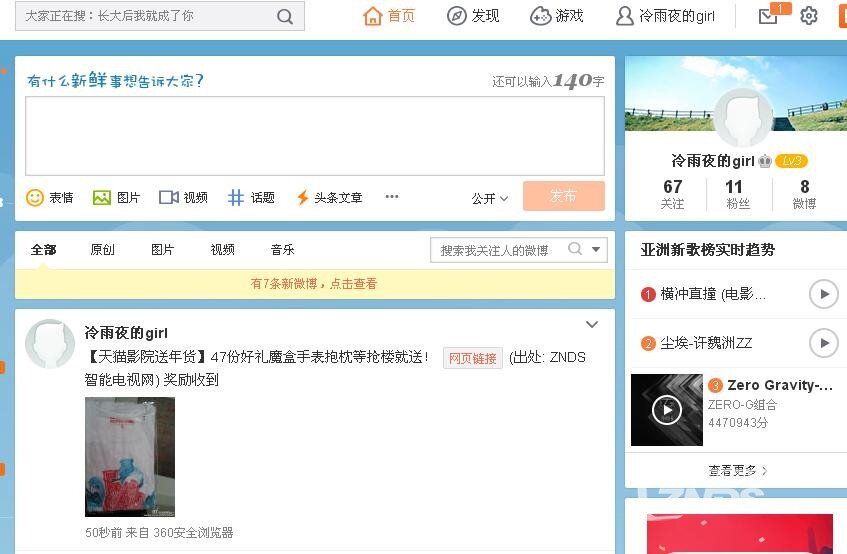Viewport: 847px width, 554px height.
Task: Attach a video with 视频 icon
Action: click(183, 198)
